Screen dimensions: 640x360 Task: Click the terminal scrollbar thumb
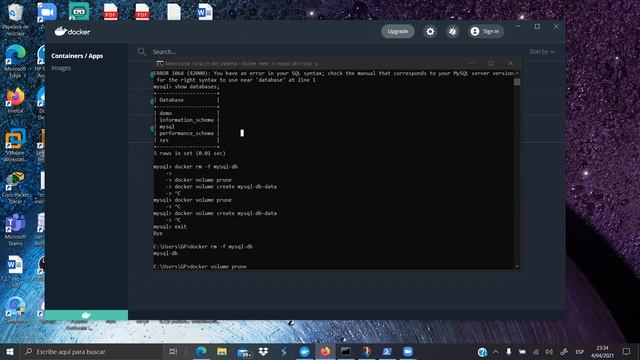517,82
